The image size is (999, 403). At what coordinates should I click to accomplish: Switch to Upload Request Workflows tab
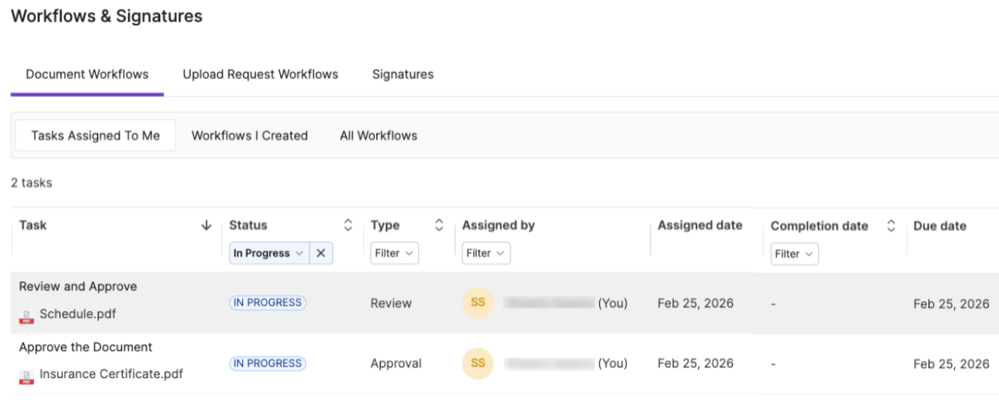pyautogui.click(x=261, y=74)
